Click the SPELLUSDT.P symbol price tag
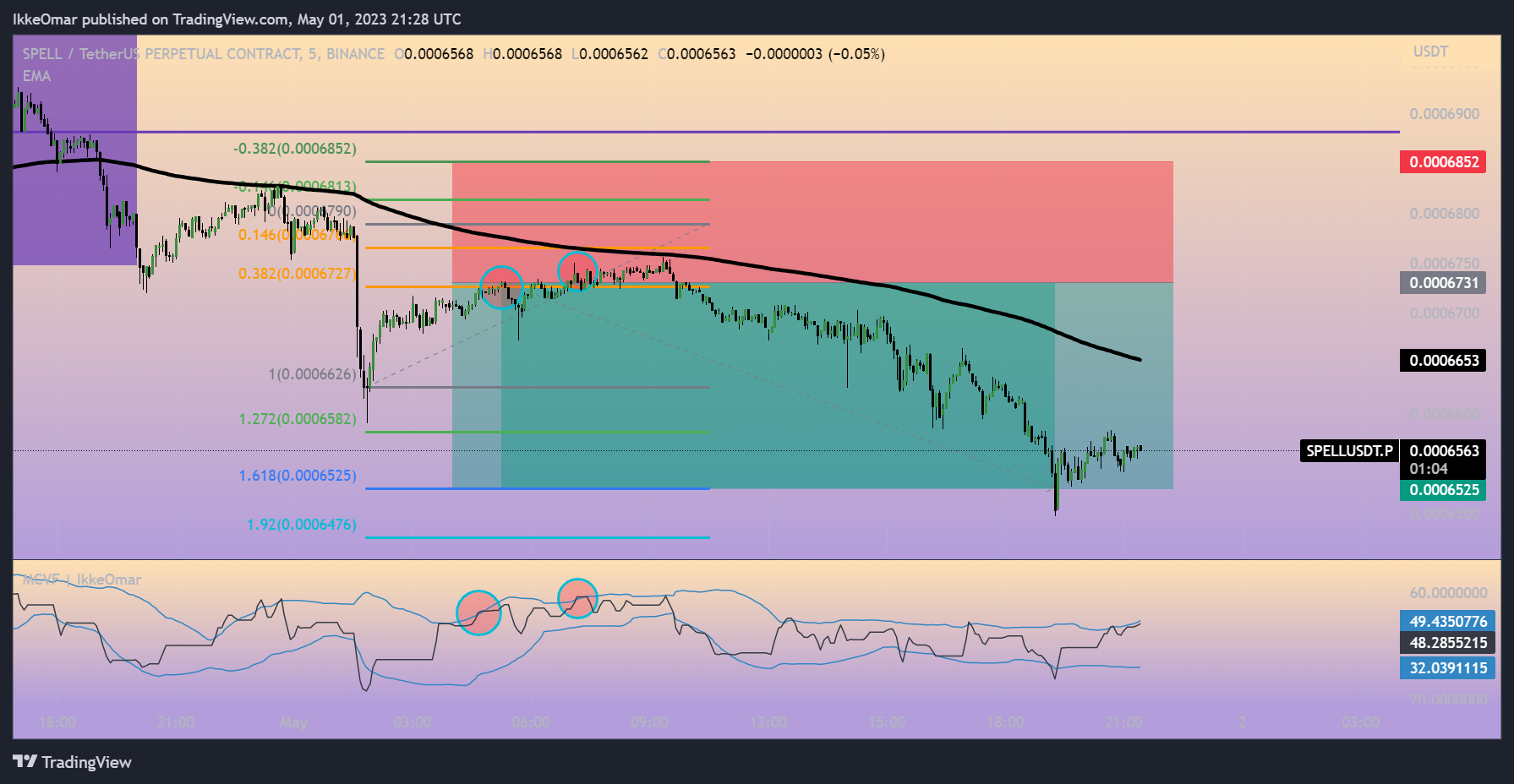The height and width of the screenshot is (784, 1514). (x=1349, y=450)
